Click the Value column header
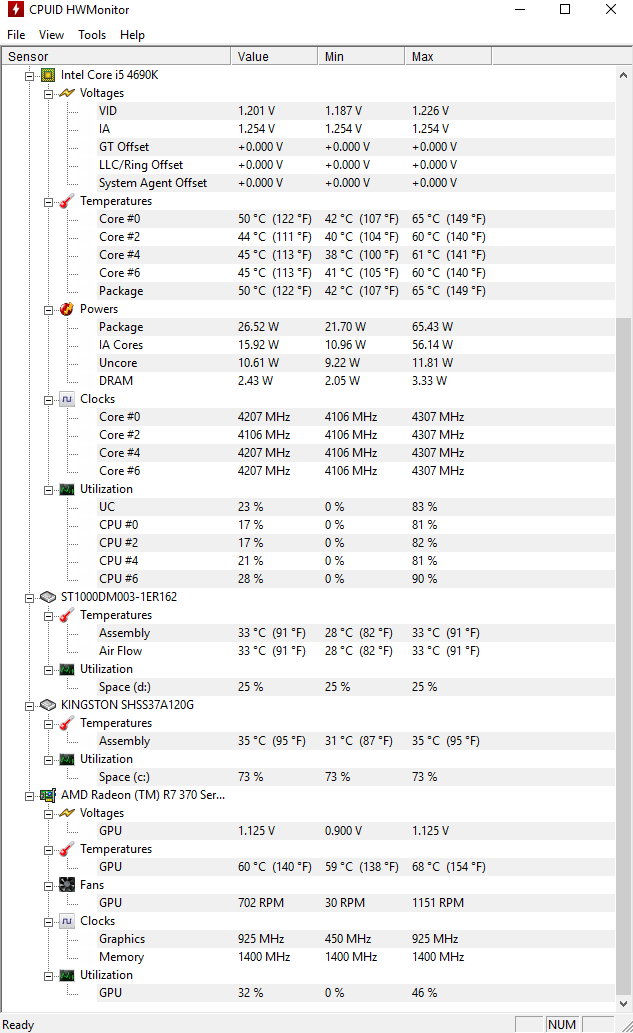This screenshot has width=633, height=1033. pyautogui.click(x=274, y=57)
